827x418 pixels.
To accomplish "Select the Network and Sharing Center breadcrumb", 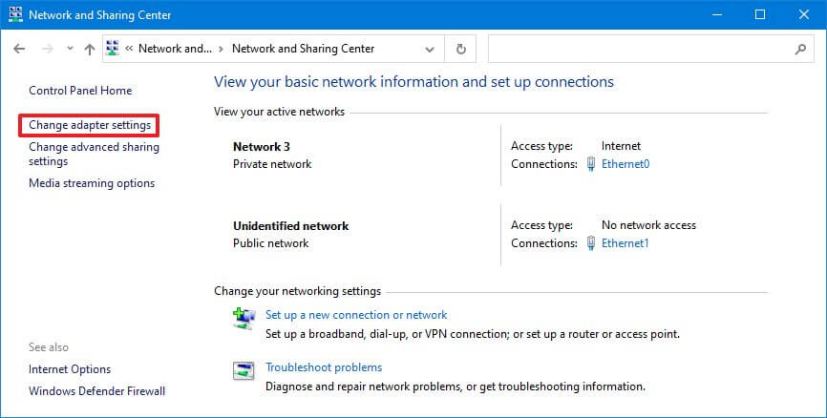I will pyautogui.click(x=303, y=48).
